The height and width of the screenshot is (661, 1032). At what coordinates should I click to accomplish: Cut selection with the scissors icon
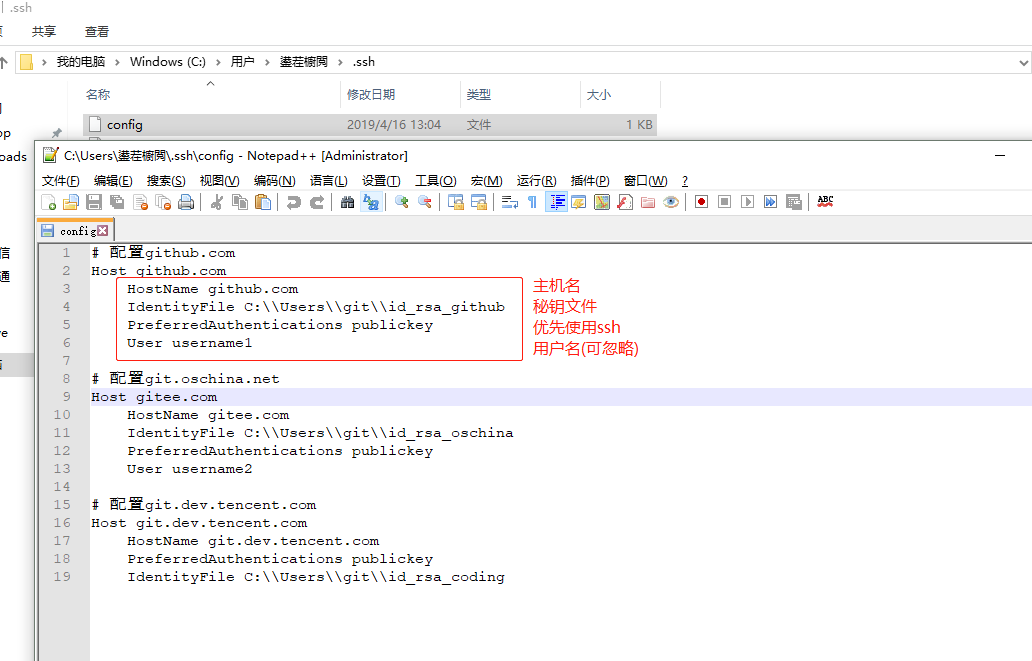217,202
